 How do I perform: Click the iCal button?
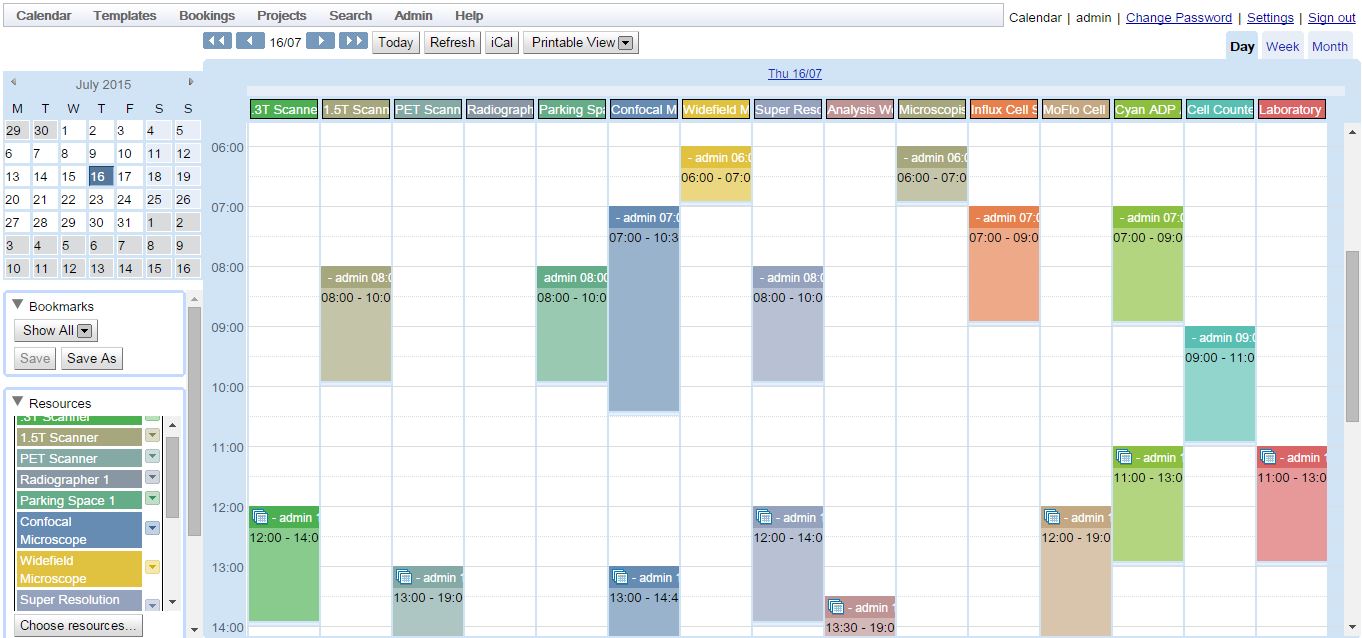coord(502,42)
